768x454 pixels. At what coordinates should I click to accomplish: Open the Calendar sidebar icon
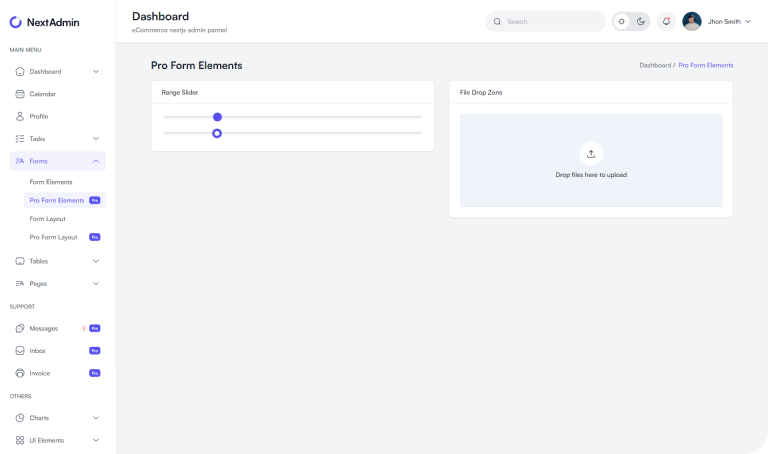coord(20,94)
